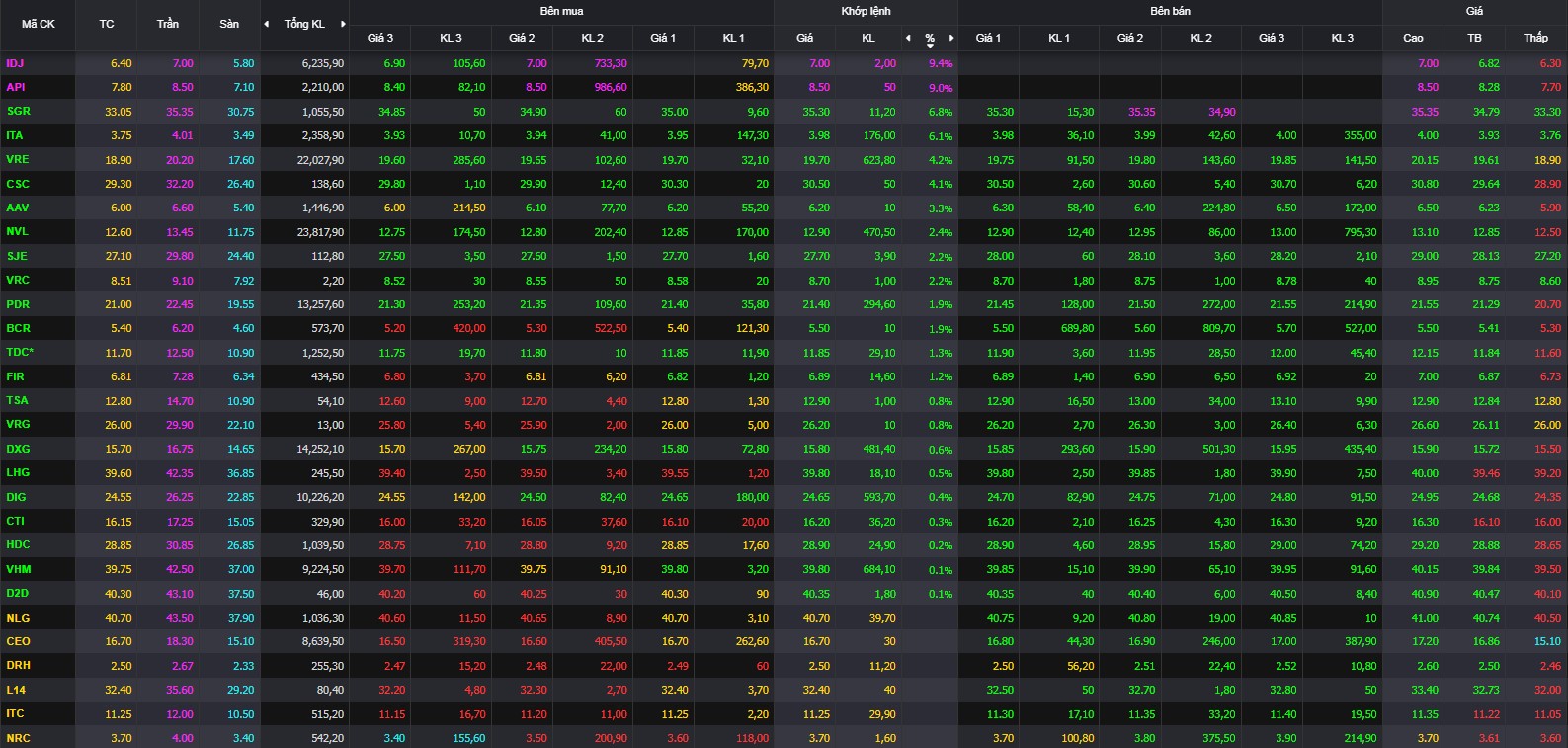Open the L14 ticker symbol
The width and height of the screenshot is (1568, 748).
tap(15, 690)
